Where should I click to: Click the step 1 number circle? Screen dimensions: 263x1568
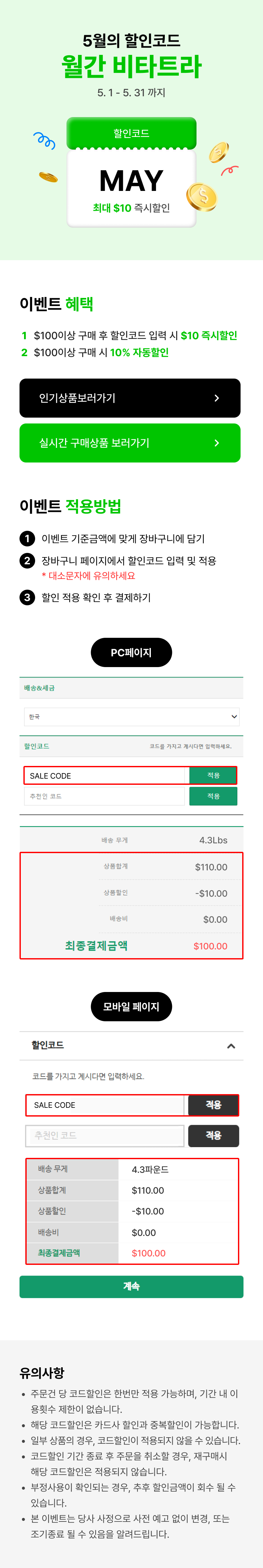[27, 539]
